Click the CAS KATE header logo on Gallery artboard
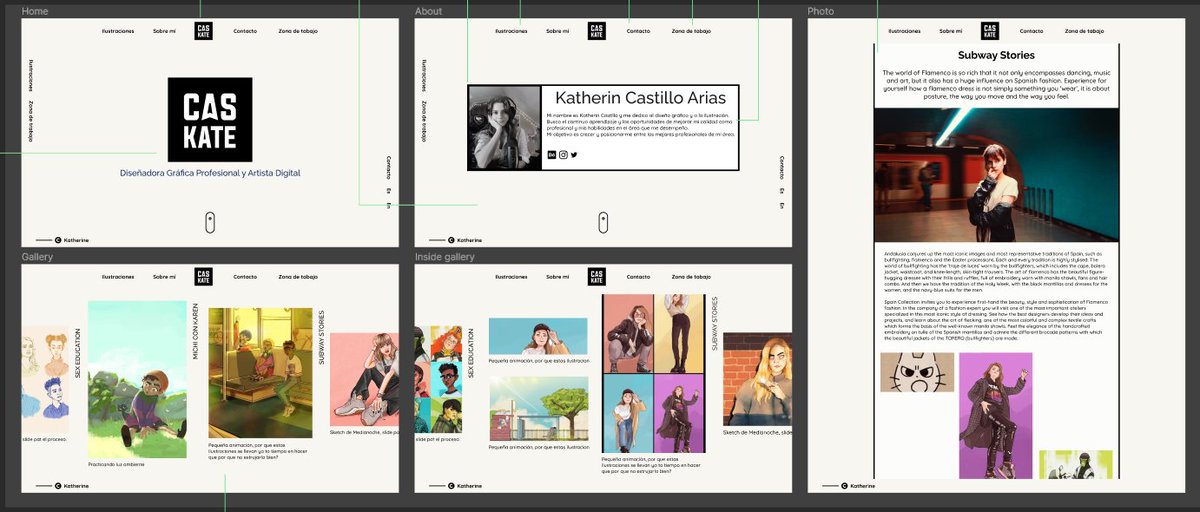The width and height of the screenshot is (1200, 512). [203, 277]
